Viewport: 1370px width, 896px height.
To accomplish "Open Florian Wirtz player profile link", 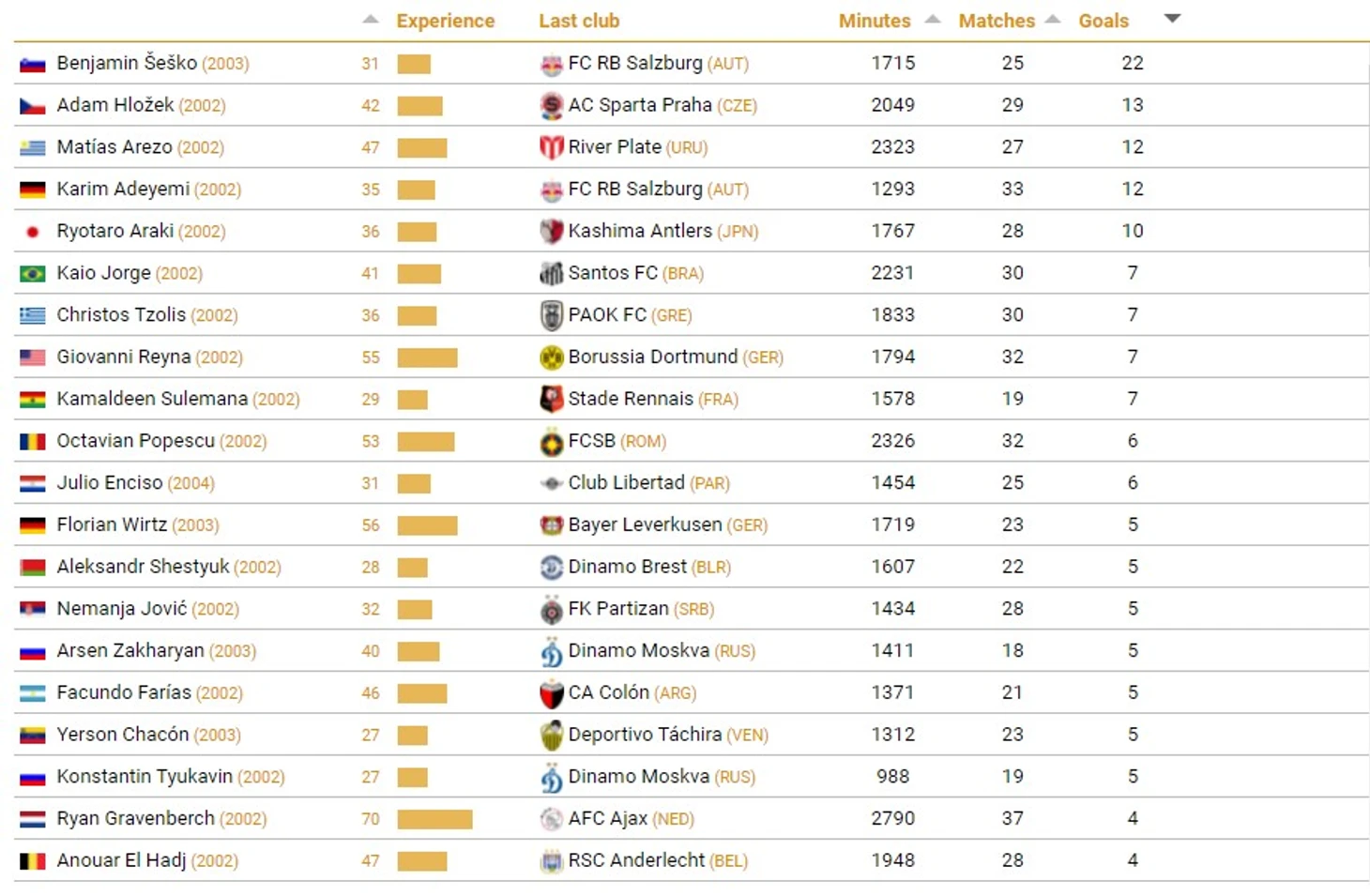I will (x=112, y=524).
